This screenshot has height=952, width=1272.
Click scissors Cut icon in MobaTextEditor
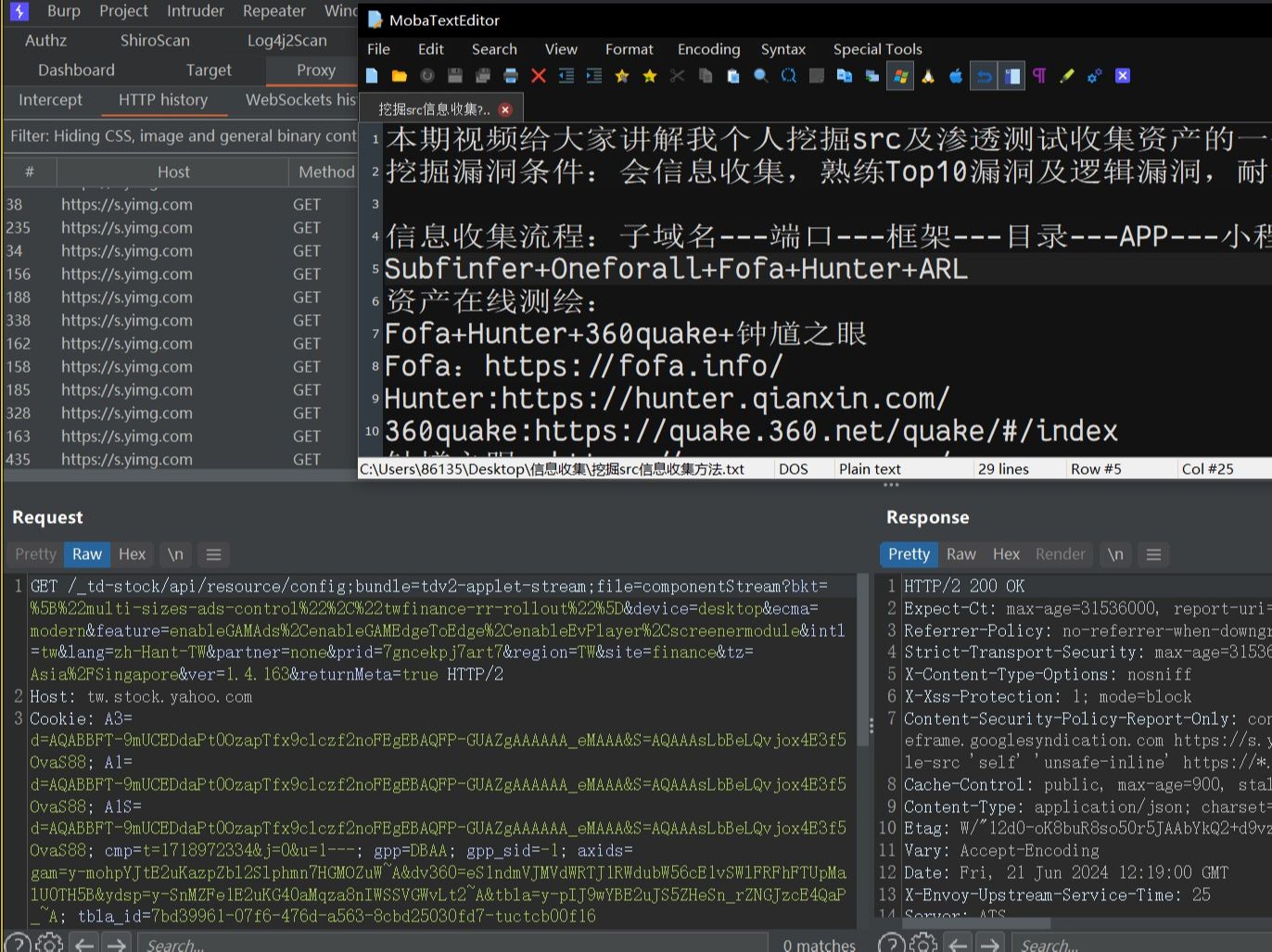(678, 76)
